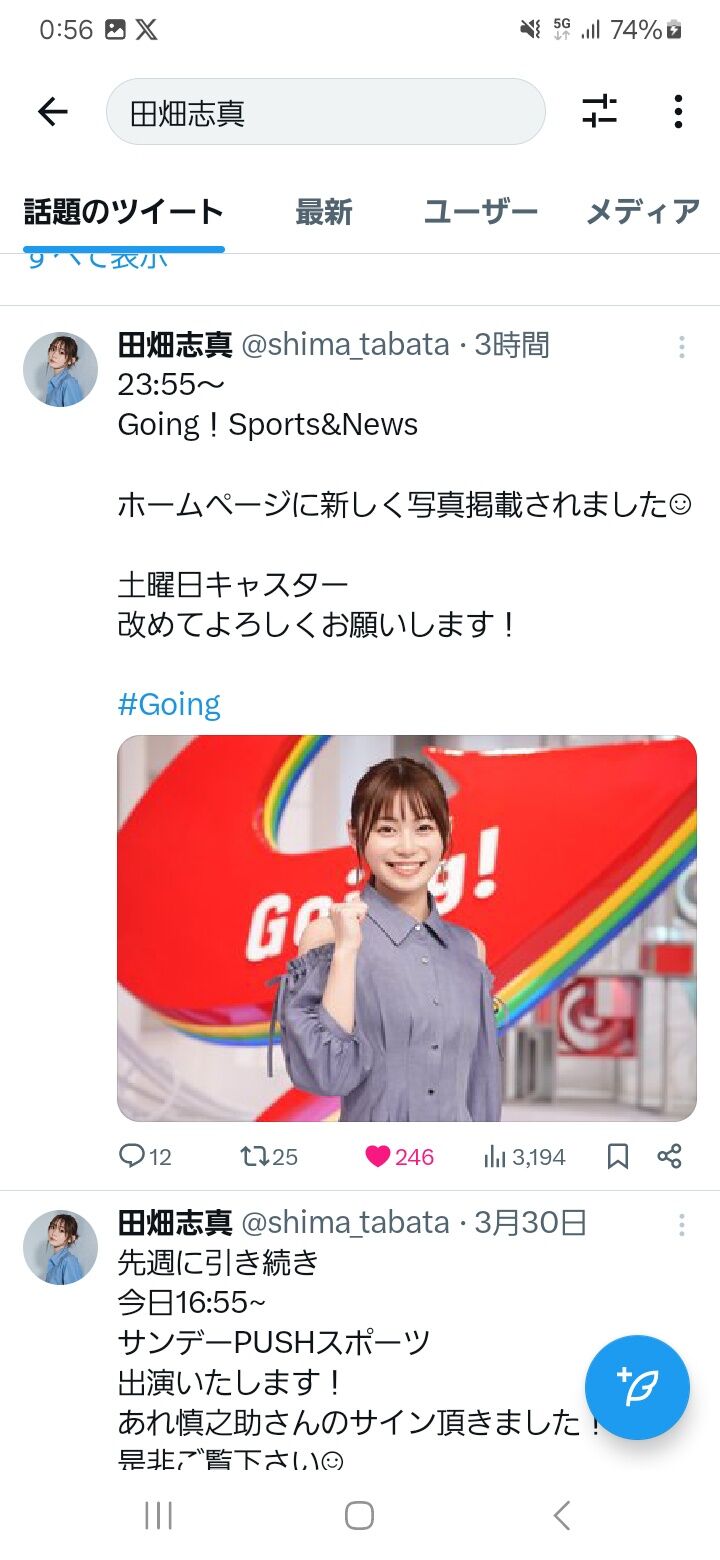The height and width of the screenshot is (1560, 720).
Task: Open the #Going hashtag link
Action: [x=169, y=704]
